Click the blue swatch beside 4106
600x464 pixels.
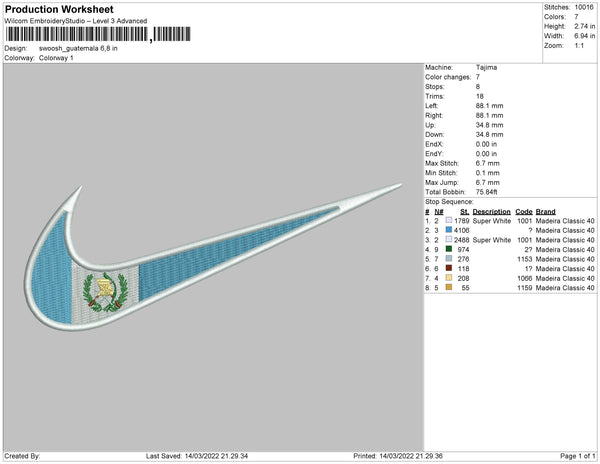tap(449, 230)
